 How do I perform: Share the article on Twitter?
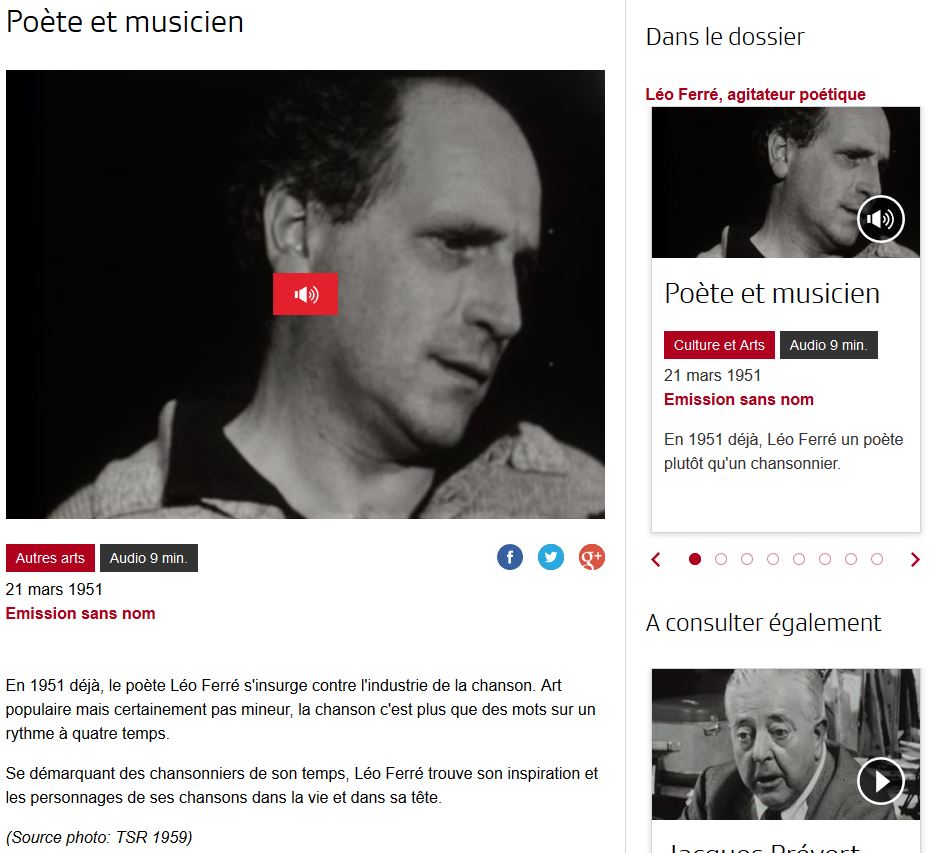[550, 557]
